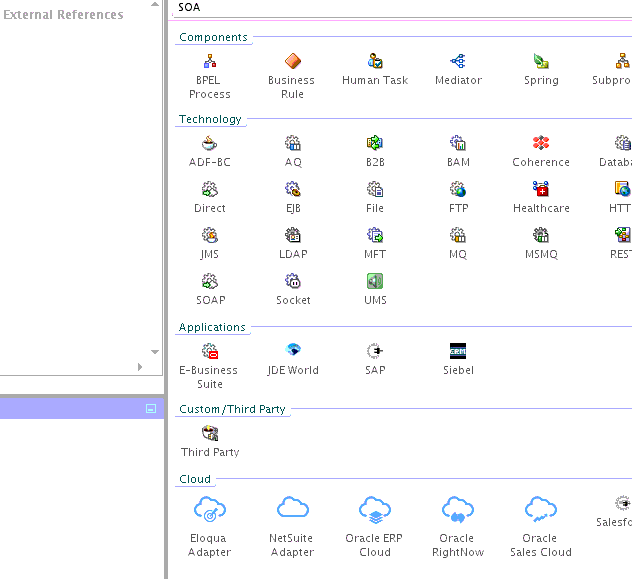Click the SOAP adapter icon

click(x=210, y=282)
